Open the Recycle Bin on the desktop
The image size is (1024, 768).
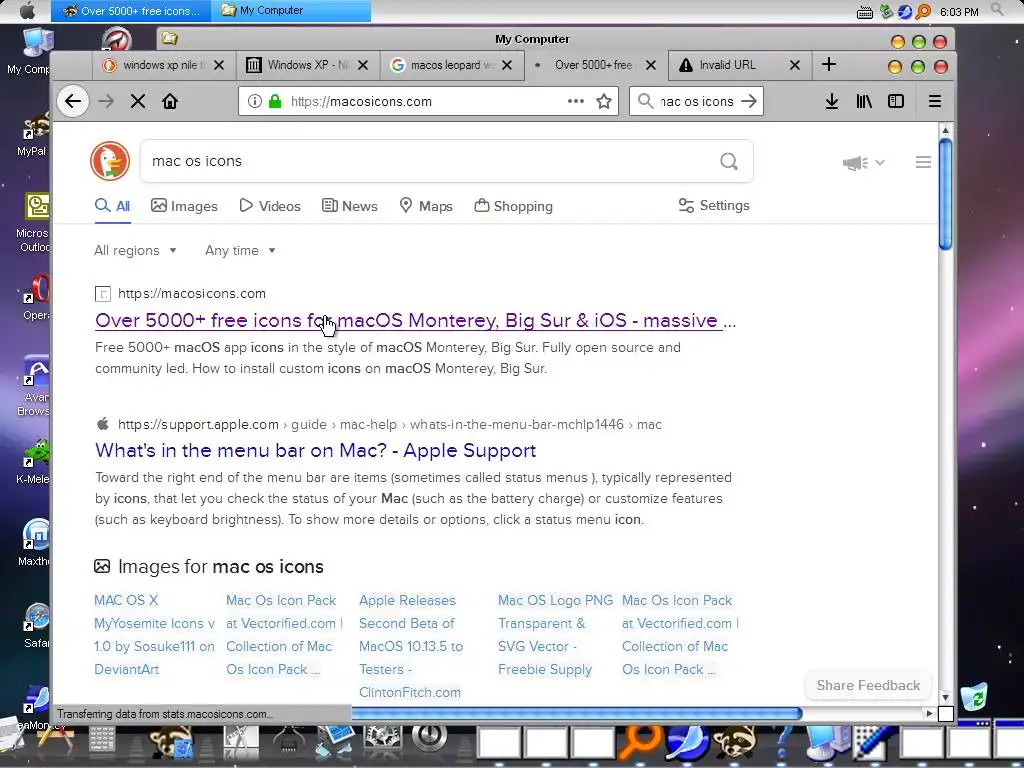point(974,696)
